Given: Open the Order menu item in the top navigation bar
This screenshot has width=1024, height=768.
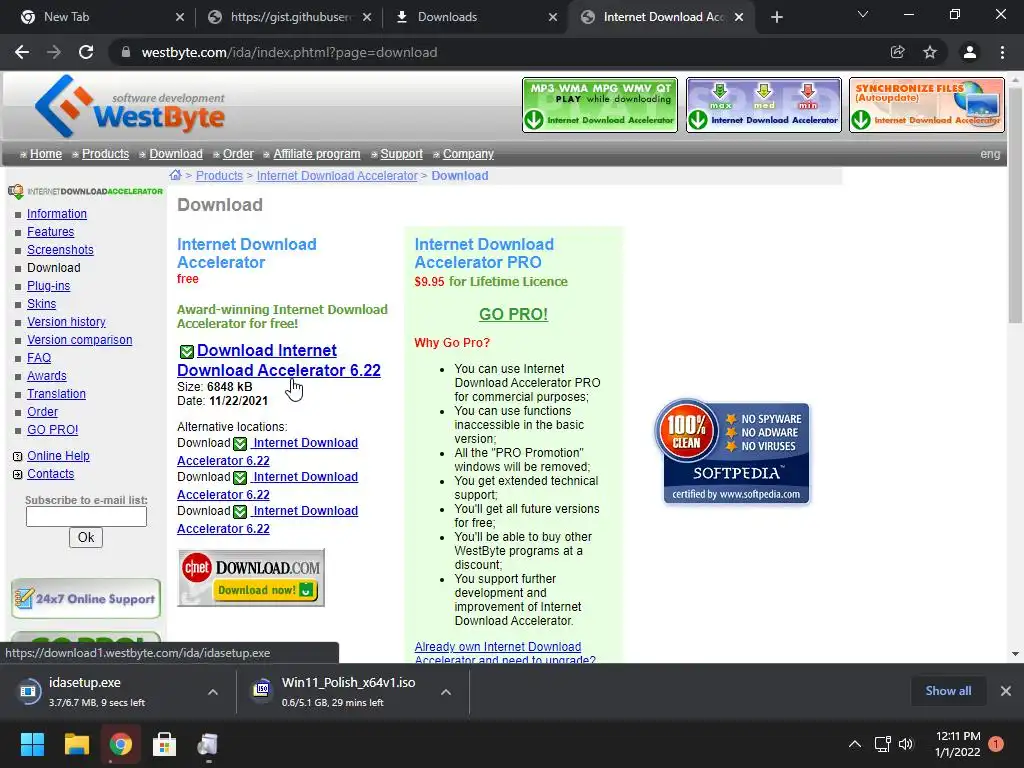Looking at the screenshot, I should click(238, 153).
